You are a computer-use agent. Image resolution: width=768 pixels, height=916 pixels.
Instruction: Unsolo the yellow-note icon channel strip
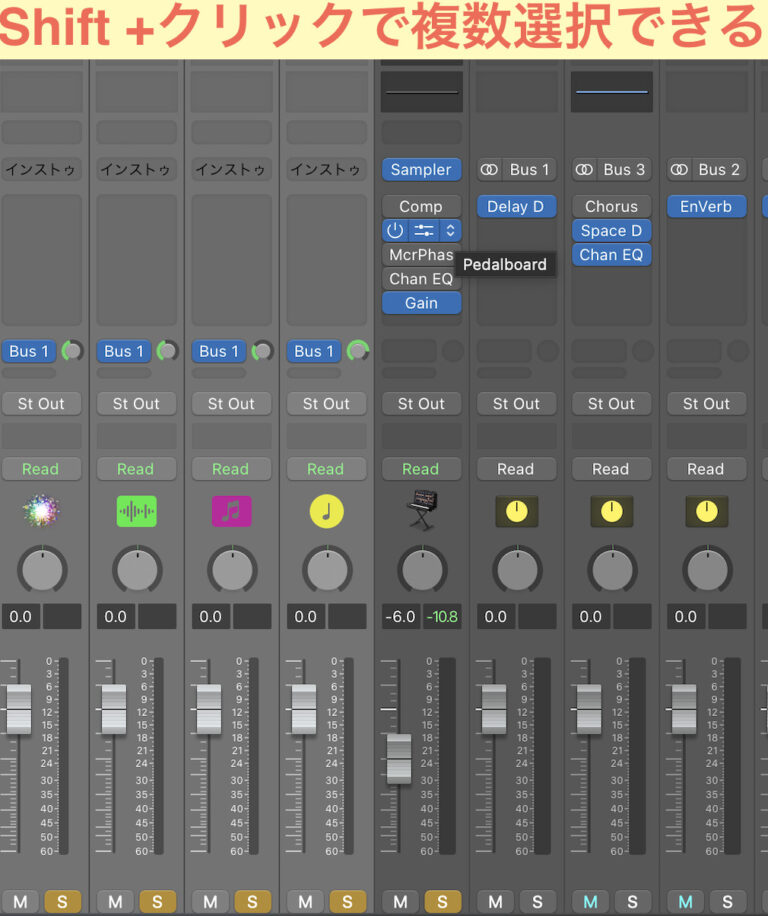pos(347,902)
